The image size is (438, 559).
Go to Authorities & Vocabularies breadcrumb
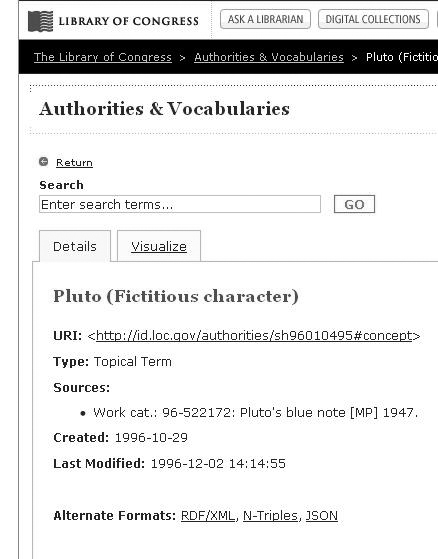(x=269, y=57)
